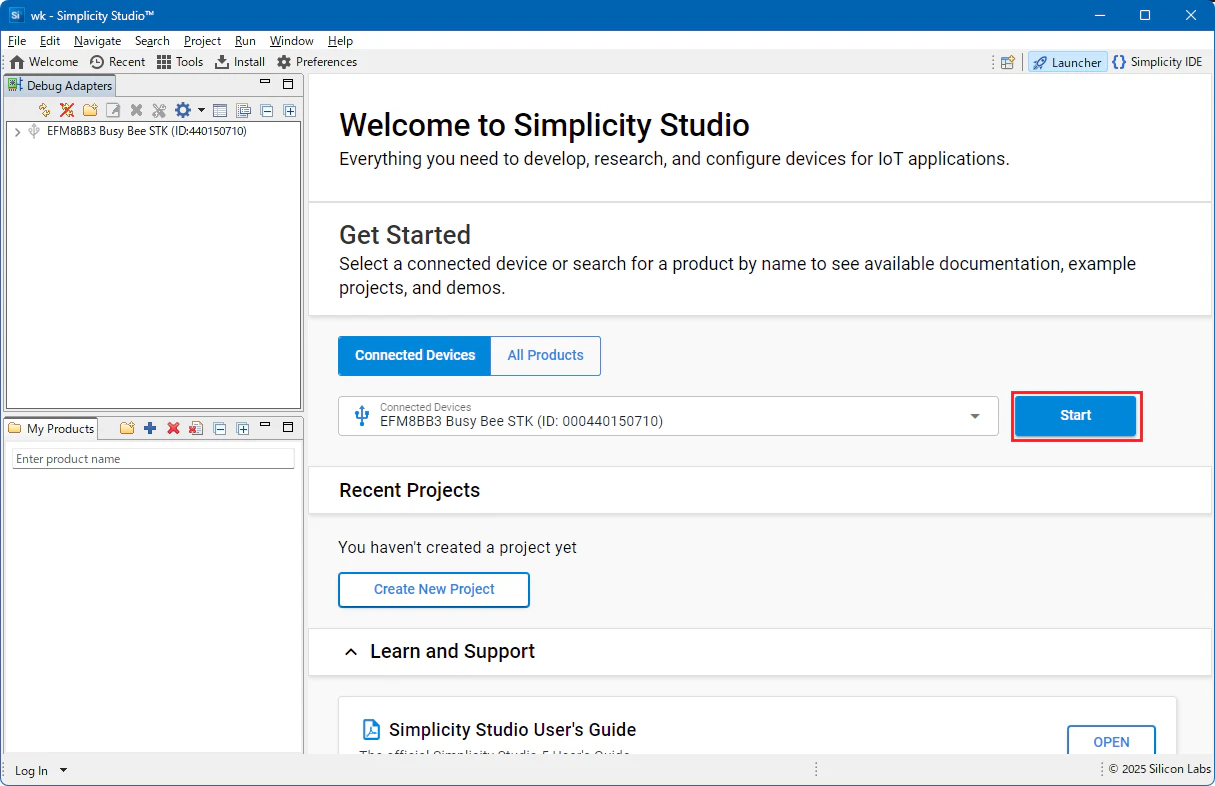Collapse all in Debug Adapters panel

coord(266,110)
